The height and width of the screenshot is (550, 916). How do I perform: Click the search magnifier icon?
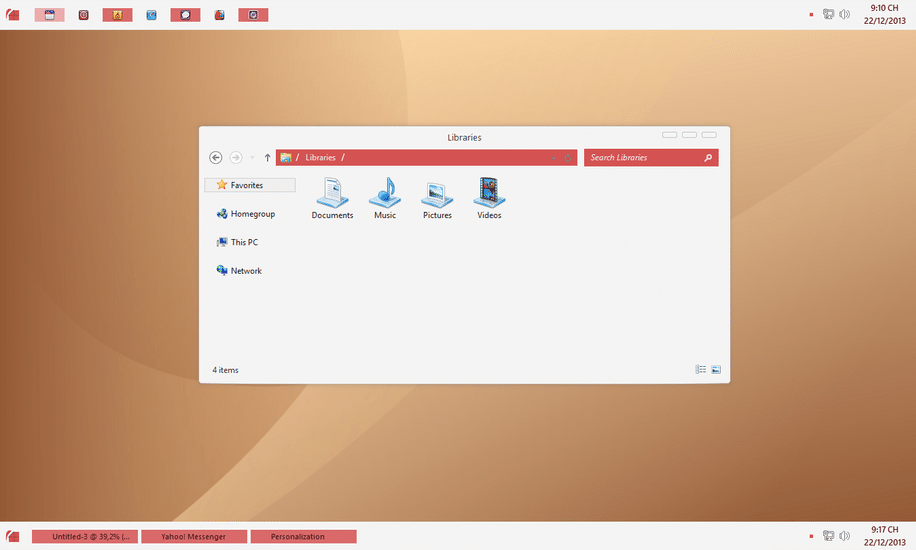708,158
